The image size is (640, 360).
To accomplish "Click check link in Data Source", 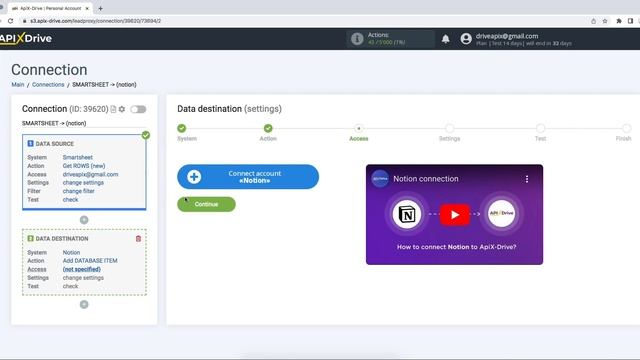I will 70,200.
